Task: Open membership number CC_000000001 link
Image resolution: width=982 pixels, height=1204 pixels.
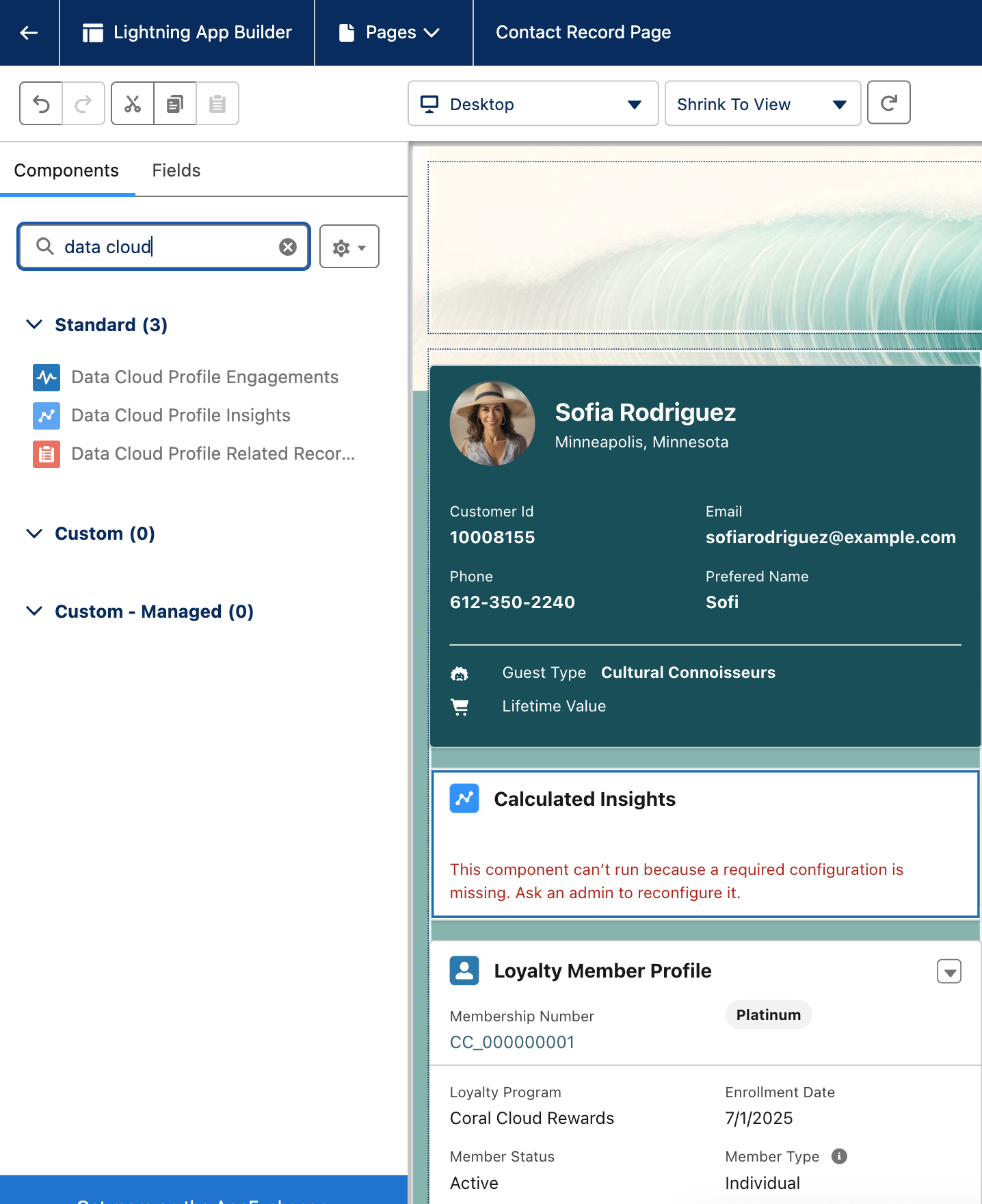Action: [512, 1042]
